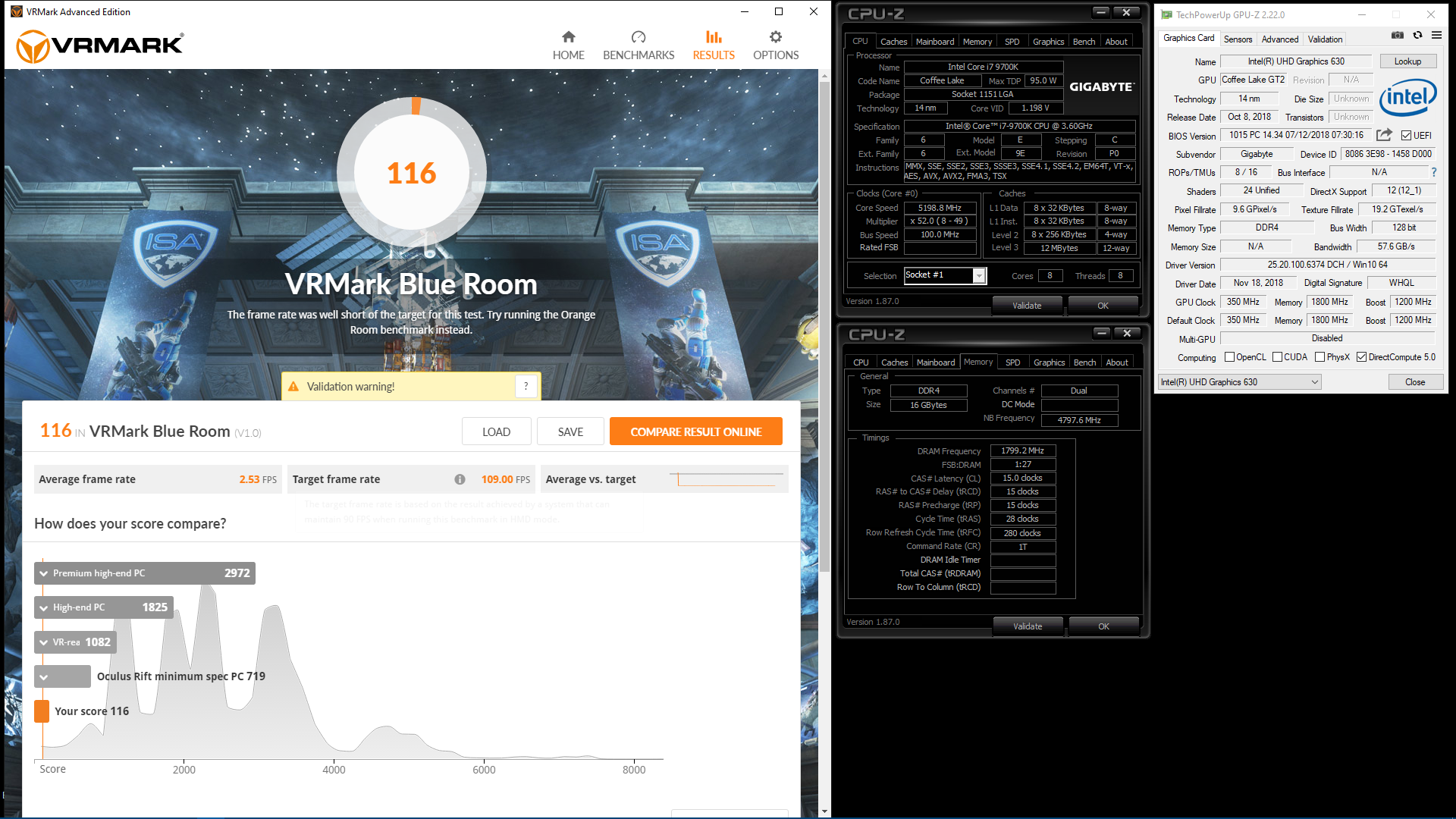Click SAVE result button
The width and height of the screenshot is (1456, 819).
pos(570,431)
